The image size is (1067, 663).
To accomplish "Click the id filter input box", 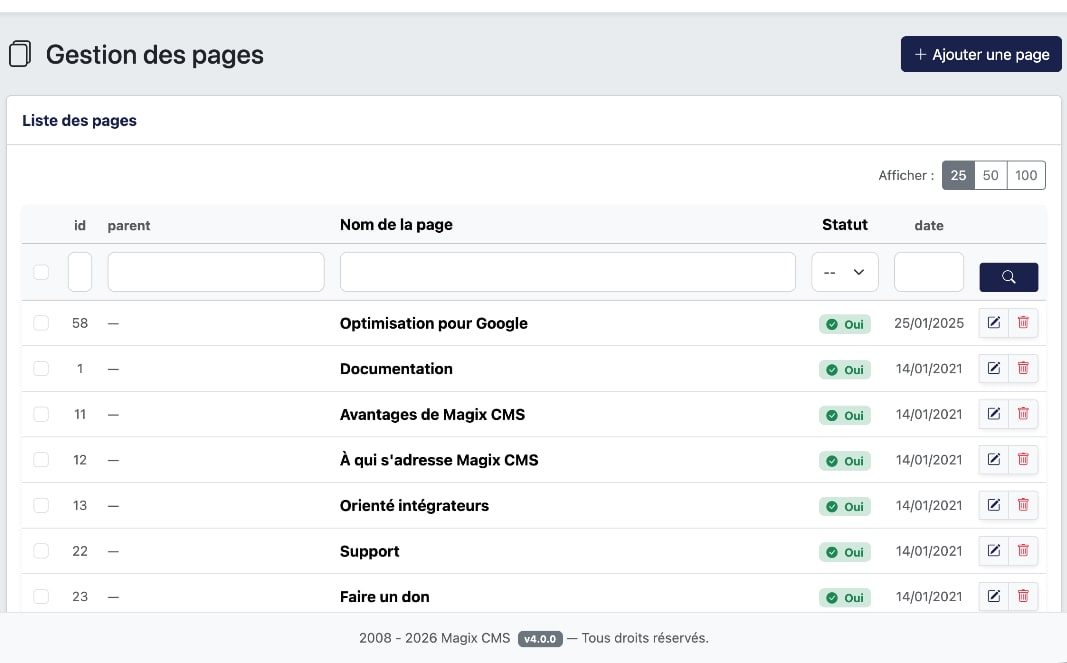I will [80, 272].
